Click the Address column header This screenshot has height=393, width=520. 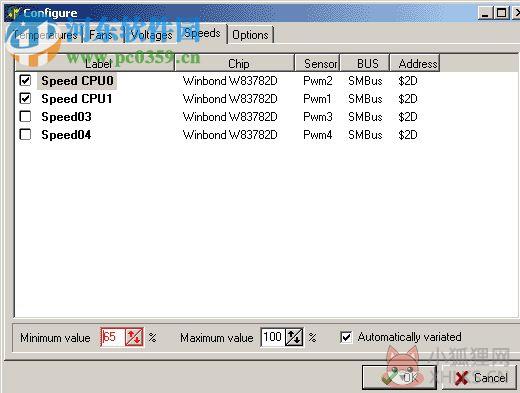pyautogui.click(x=415, y=63)
